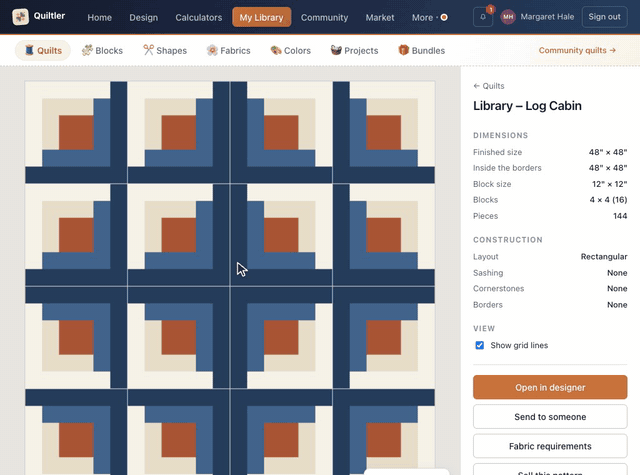Click the Quiltler logo icon

(x=20, y=17)
